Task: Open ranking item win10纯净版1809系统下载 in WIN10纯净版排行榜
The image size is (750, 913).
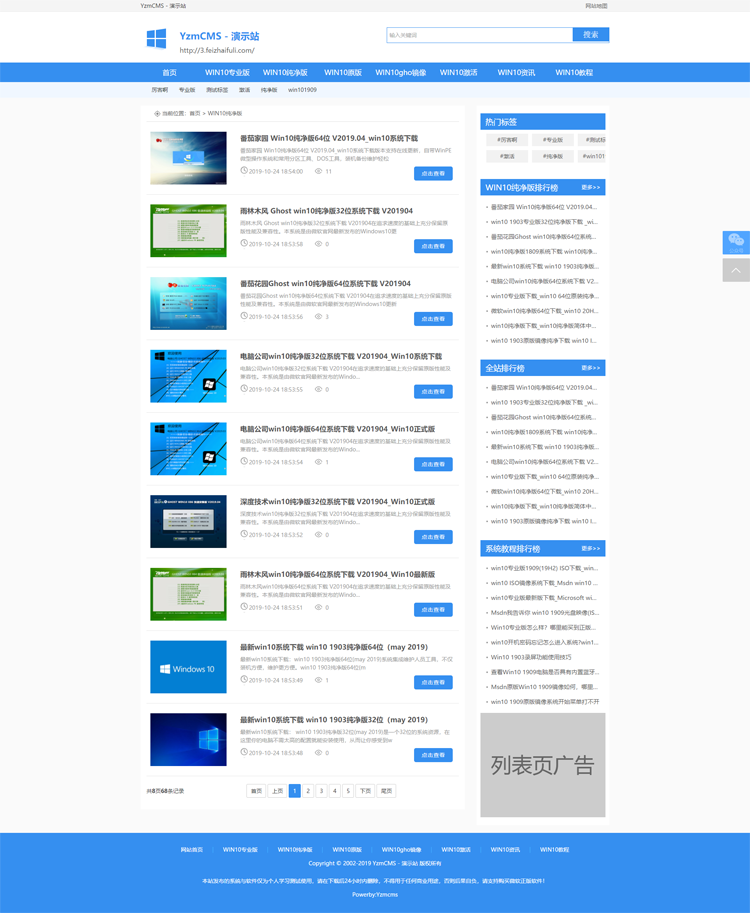Action: 544,252
